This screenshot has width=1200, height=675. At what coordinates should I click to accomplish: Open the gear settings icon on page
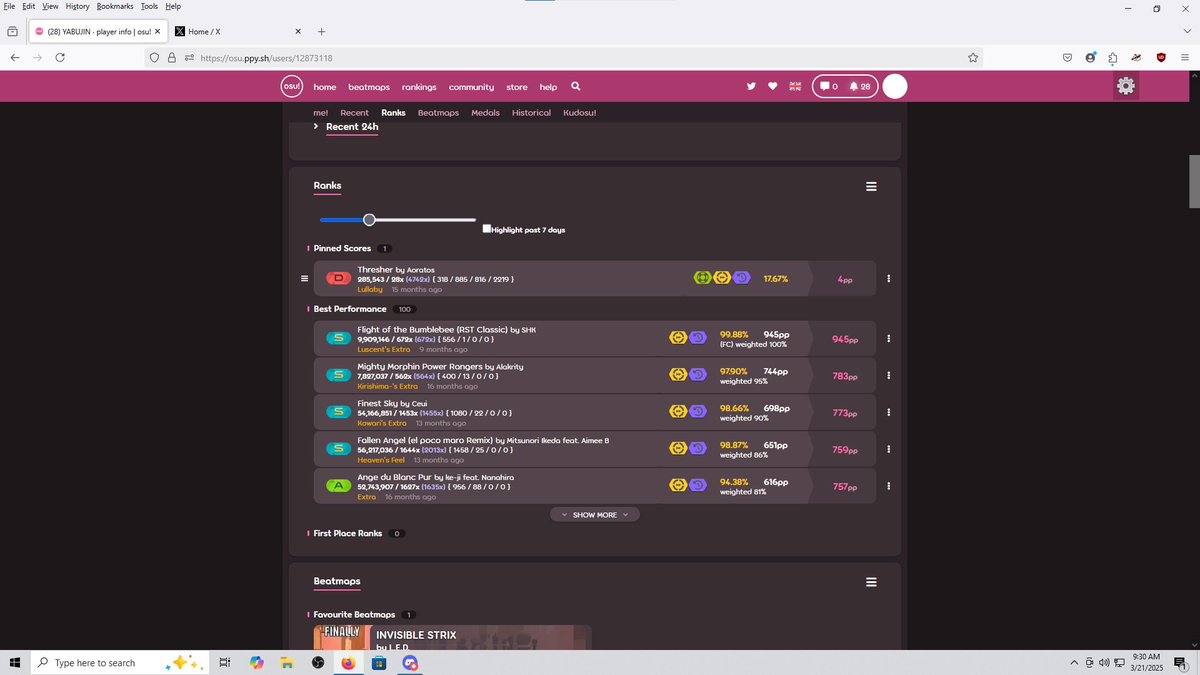pyautogui.click(x=1126, y=86)
